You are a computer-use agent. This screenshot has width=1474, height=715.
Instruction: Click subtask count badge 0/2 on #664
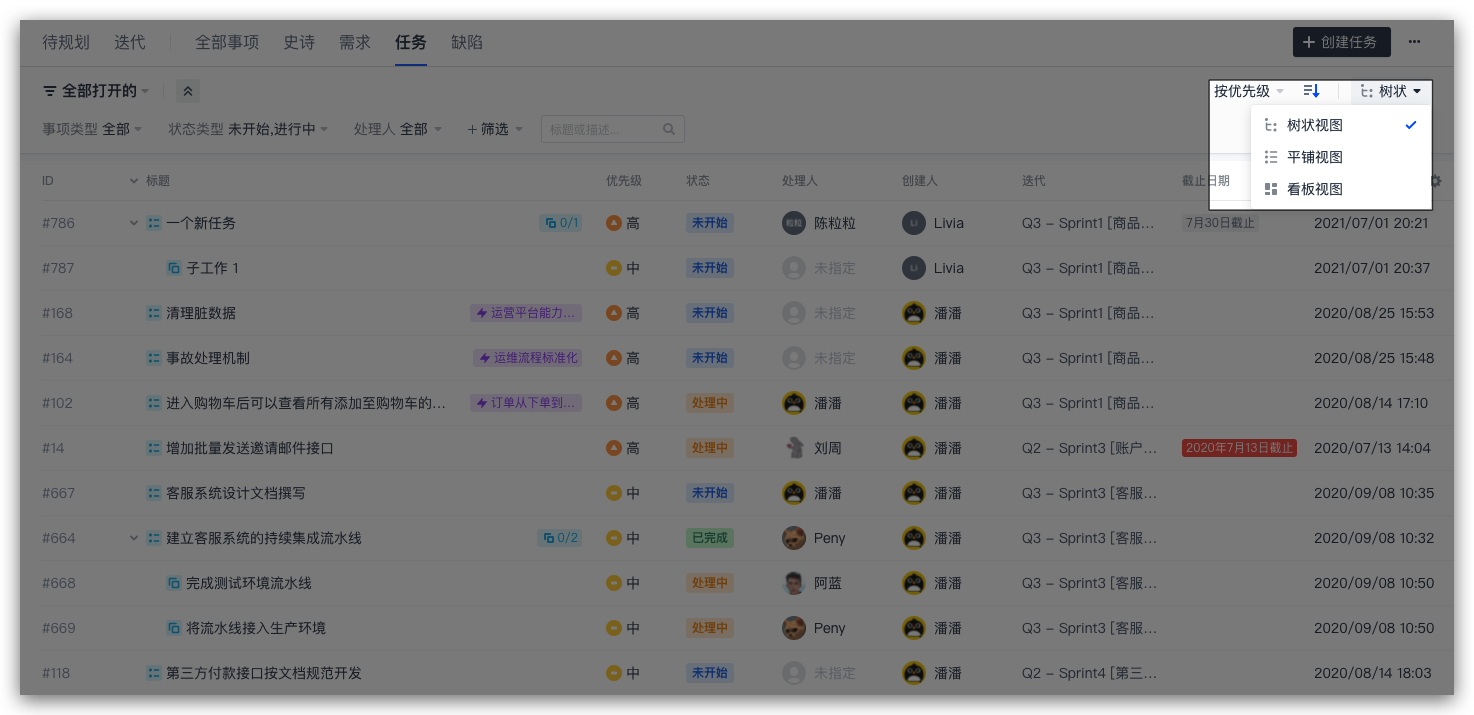[560, 538]
